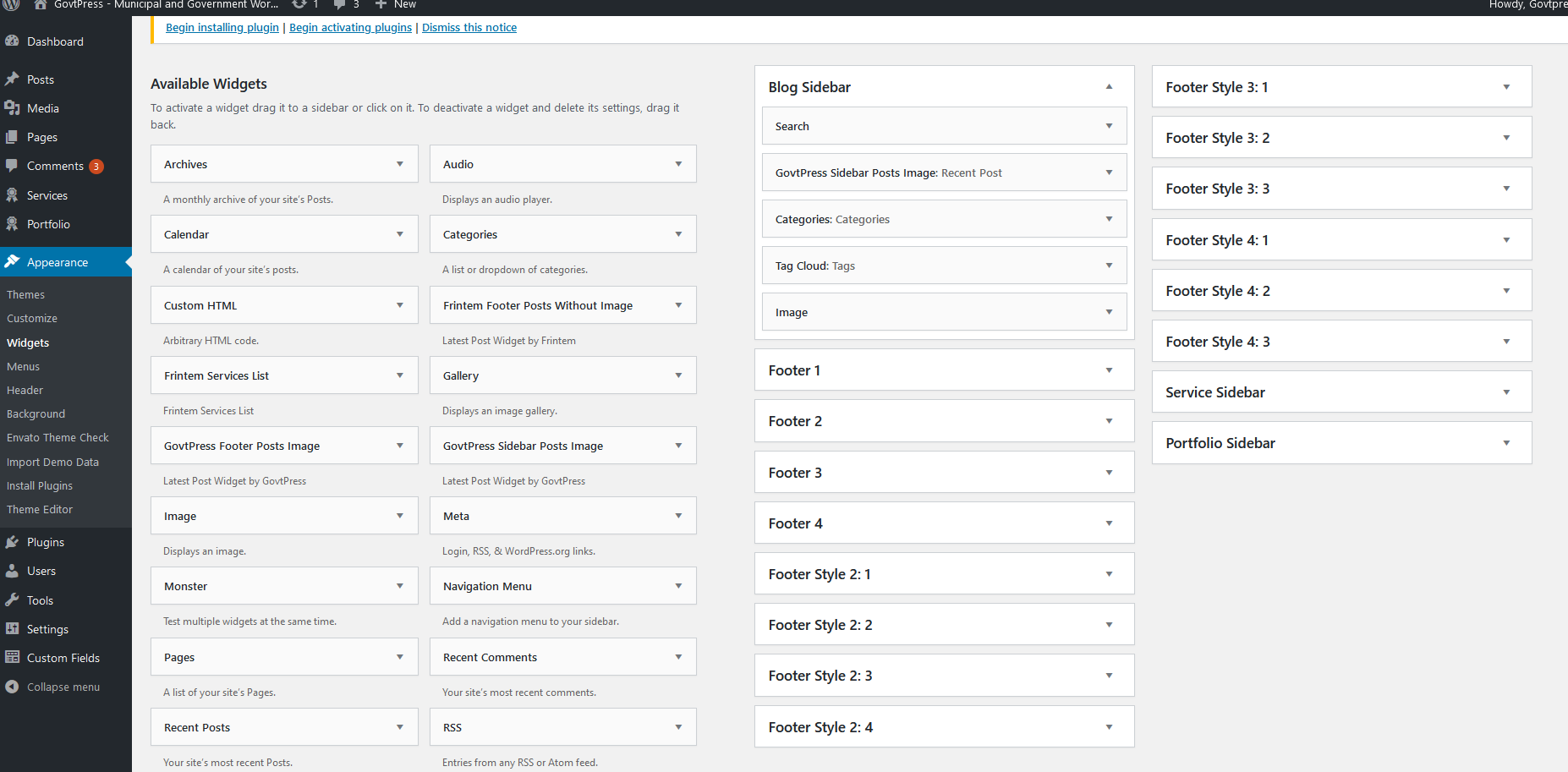
Task: Click the Media icon in sidebar
Action: click(x=12, y=107)
